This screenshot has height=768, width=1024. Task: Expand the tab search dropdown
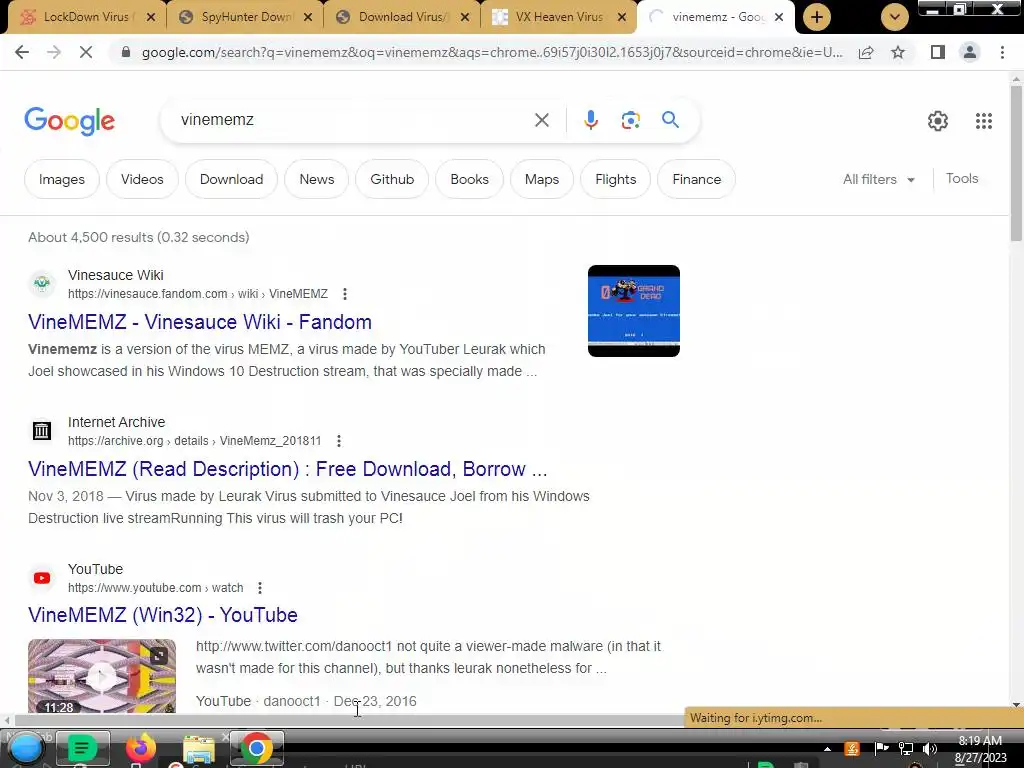pos(895,17)
